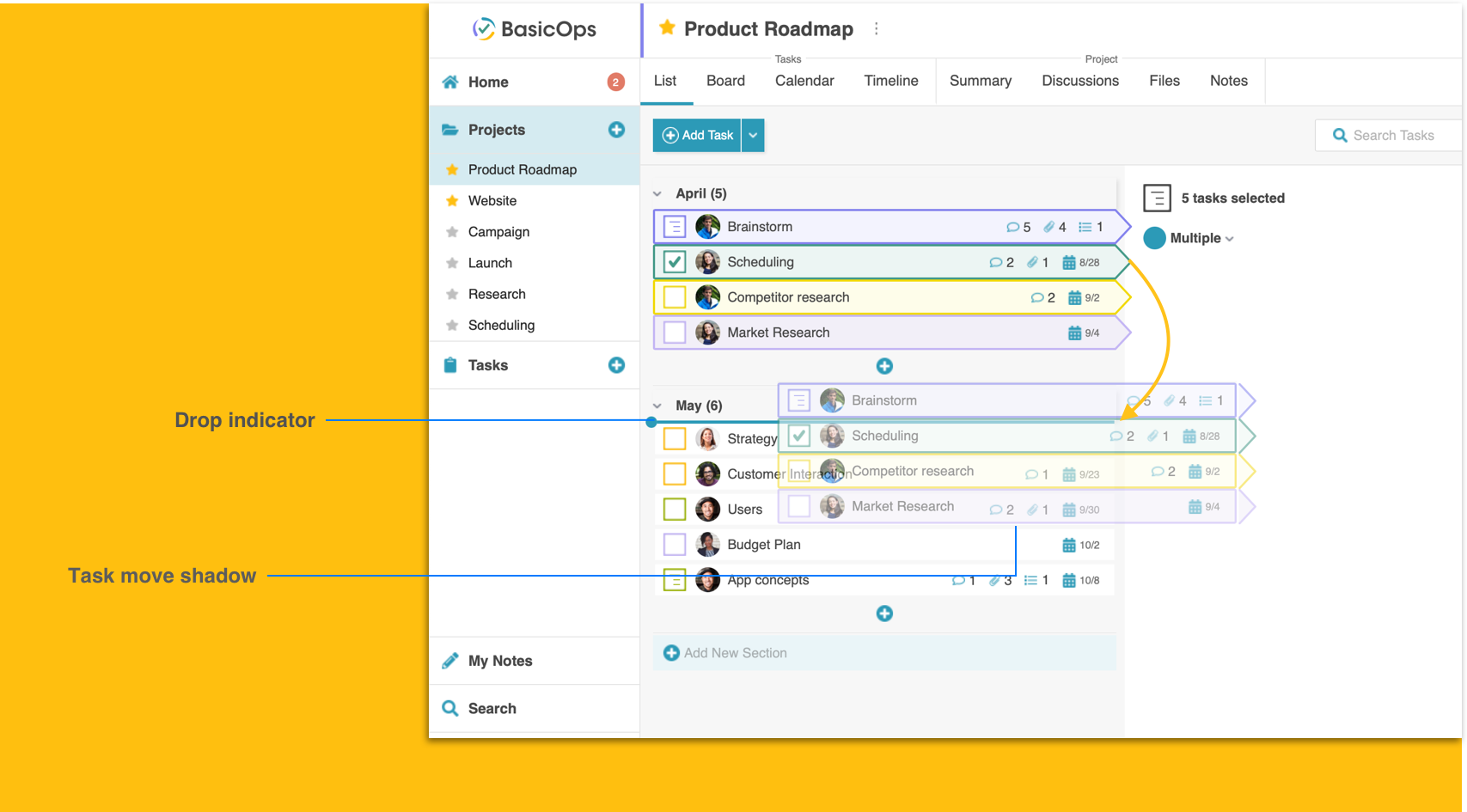This screenshot has width=1467, height=812.
Task: Click the Search Tasks field
Action: 1389,135
